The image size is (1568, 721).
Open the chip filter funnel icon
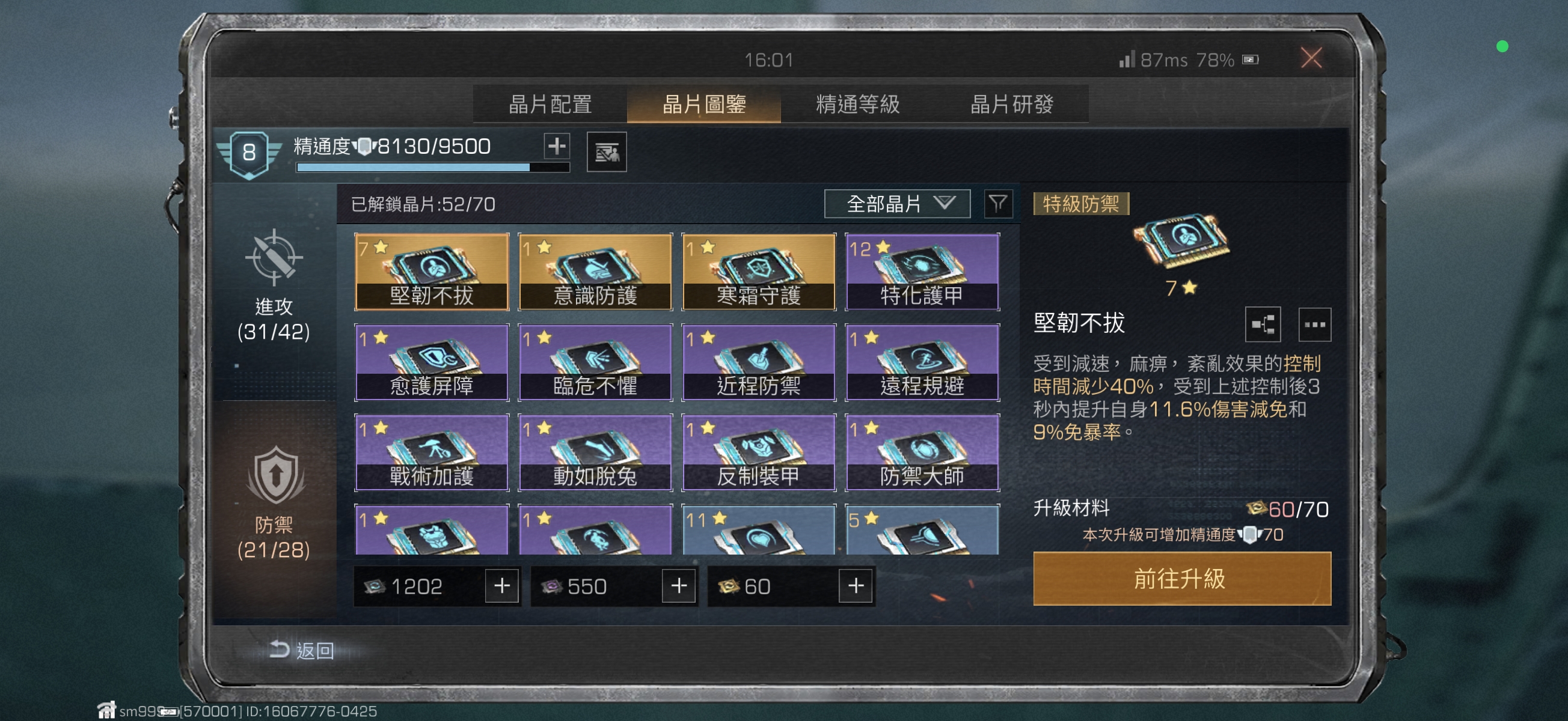[997, 203]
